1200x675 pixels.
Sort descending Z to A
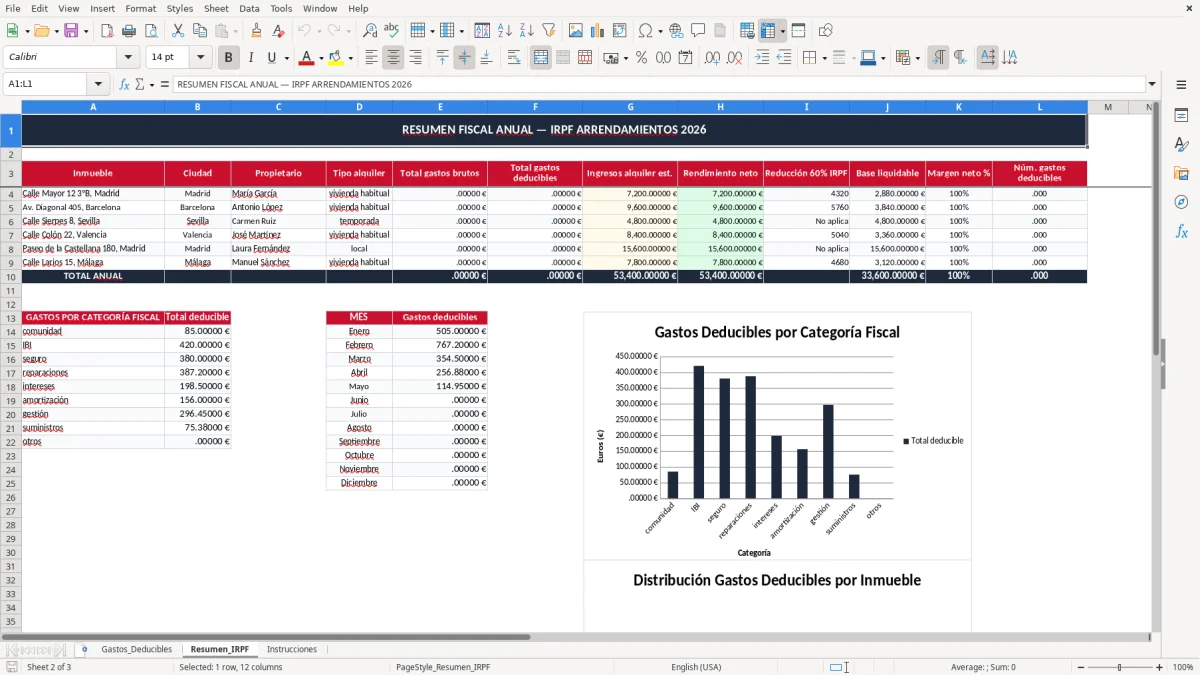526,31
